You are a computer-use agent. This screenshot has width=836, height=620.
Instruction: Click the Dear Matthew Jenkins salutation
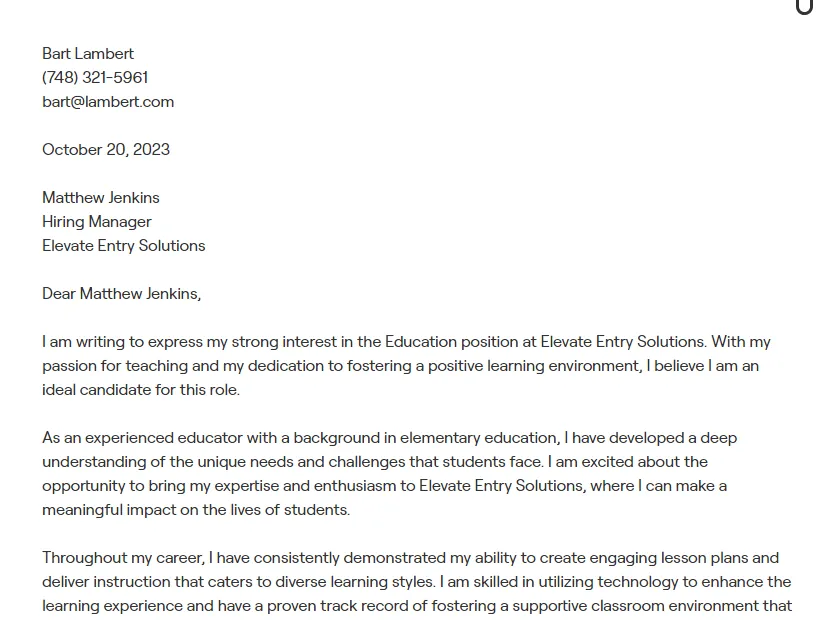click(122, 294)
